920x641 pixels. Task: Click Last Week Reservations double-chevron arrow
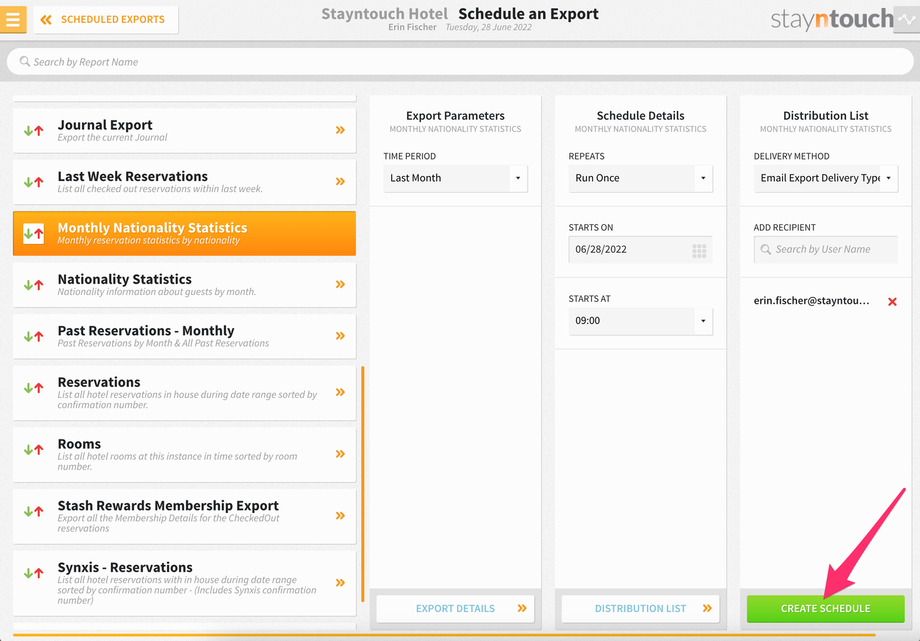pyautogui.click(x=340, y=181)
